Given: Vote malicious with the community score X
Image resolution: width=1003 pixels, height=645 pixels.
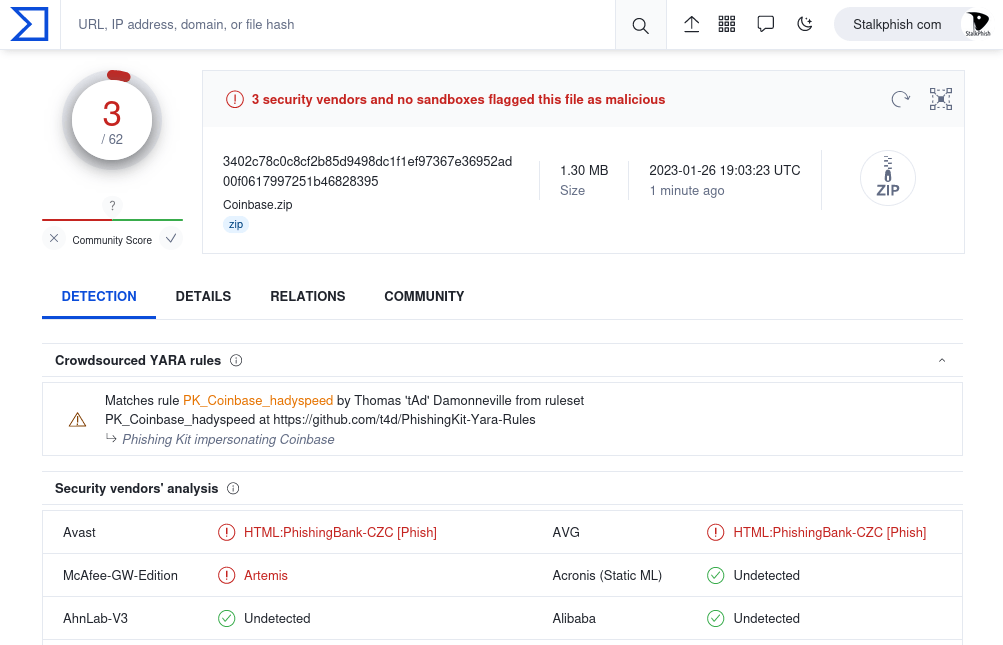Looking at the screenshot, I should [54, 239].
